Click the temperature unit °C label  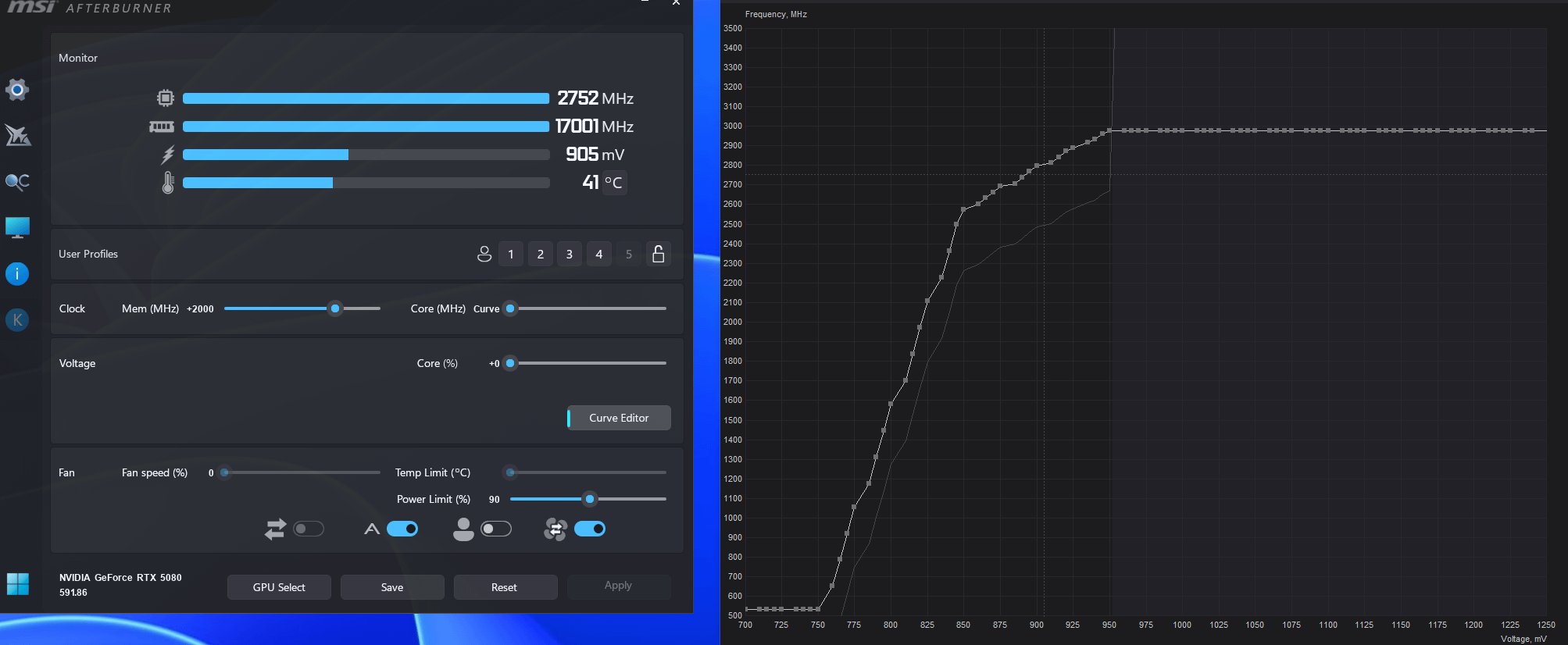pyautogui.click(x=614, y=183)
